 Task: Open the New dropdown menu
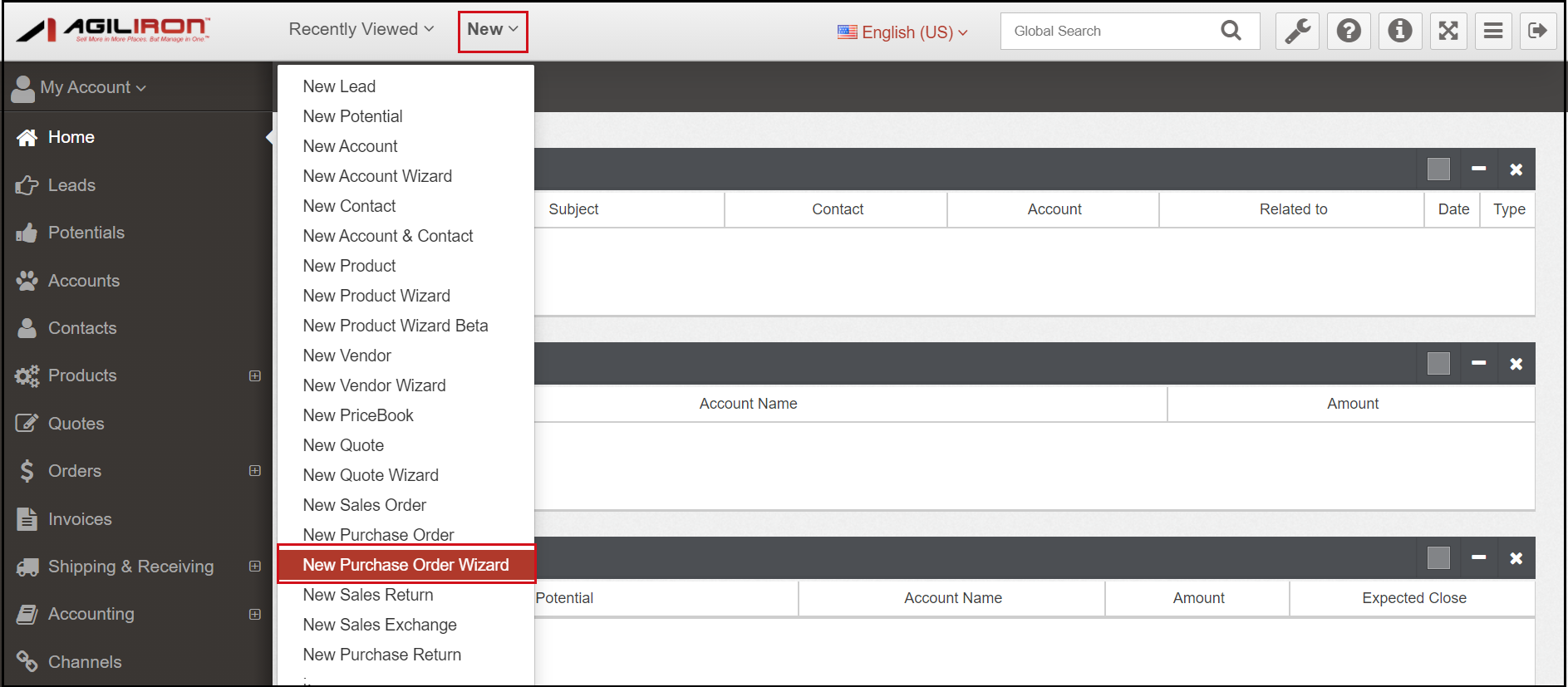tap(493, 29)
